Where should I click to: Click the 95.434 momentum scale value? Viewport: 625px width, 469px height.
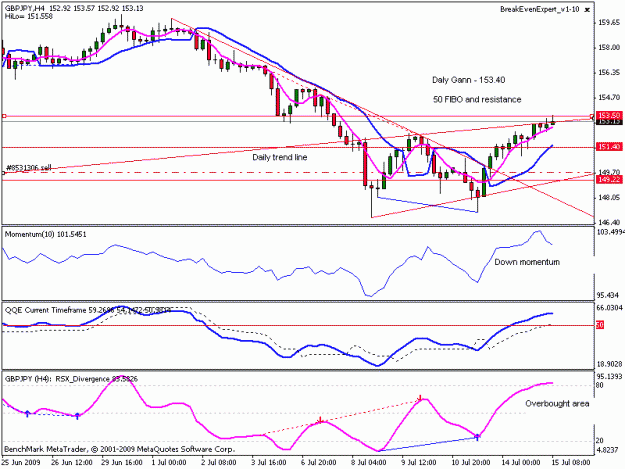click(x=607, y=295)
